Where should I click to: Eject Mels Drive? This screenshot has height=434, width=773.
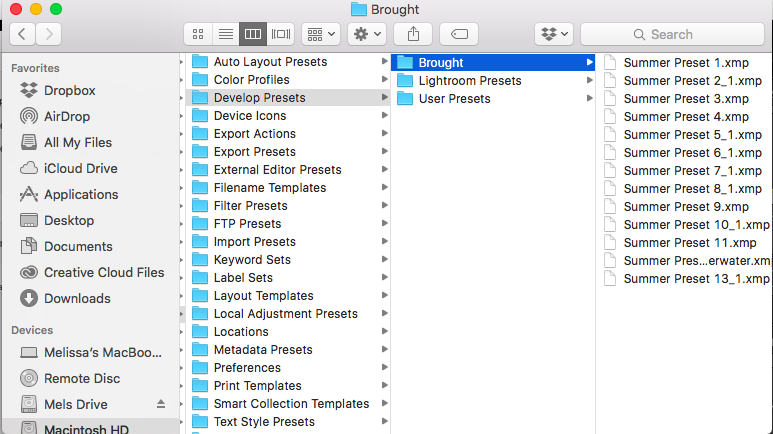coord(161,404)
